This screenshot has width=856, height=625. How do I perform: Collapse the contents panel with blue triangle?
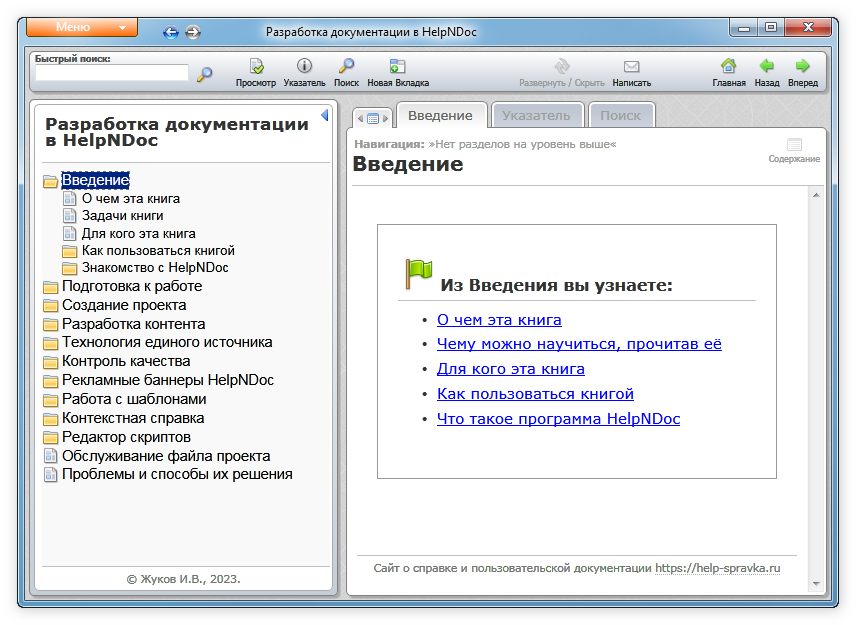(x=325, y=115)
